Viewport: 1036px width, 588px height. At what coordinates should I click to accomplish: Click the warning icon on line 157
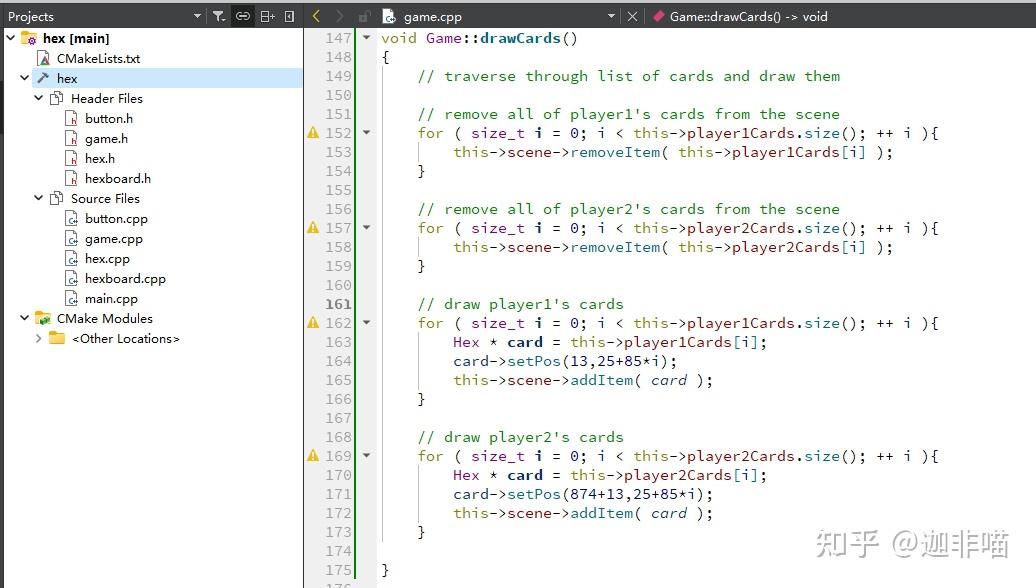[x=313, y=228]
